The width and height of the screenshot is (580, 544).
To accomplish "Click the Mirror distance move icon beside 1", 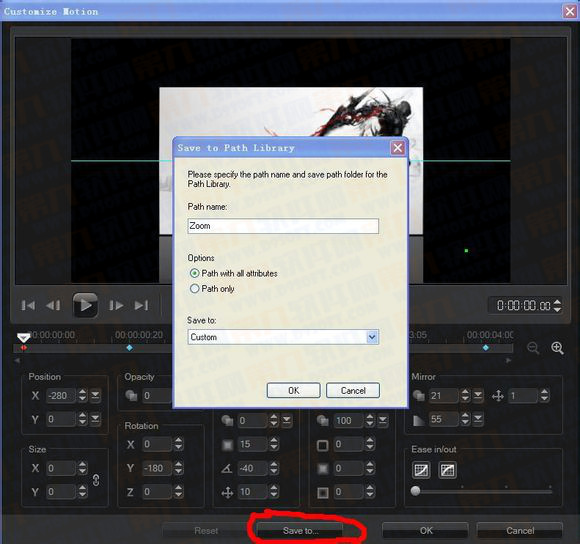I will [x=498, y=396].
